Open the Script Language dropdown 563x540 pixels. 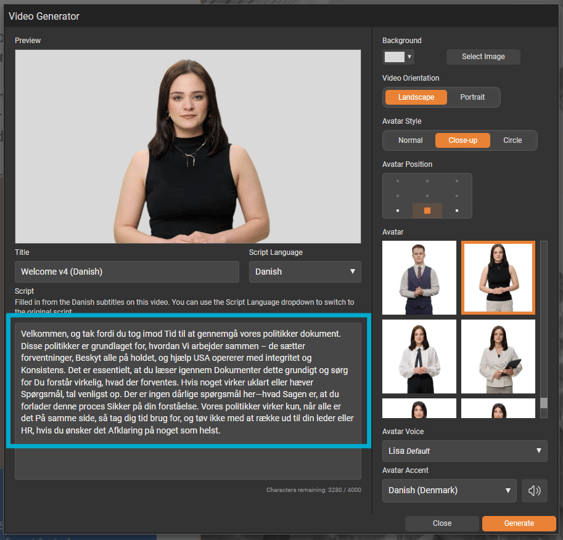[x=305, y=272]
